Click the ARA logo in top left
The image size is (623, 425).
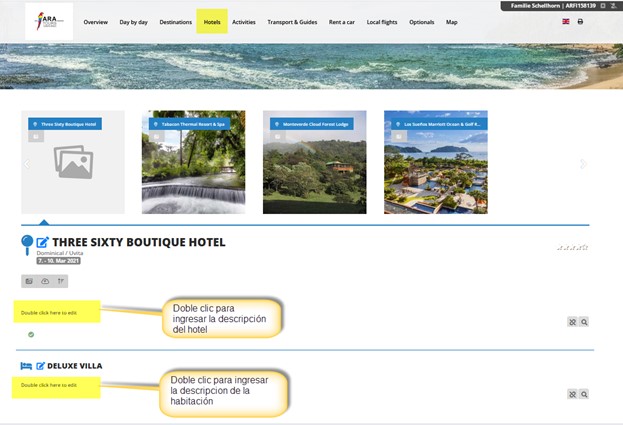tap(49, 21)
